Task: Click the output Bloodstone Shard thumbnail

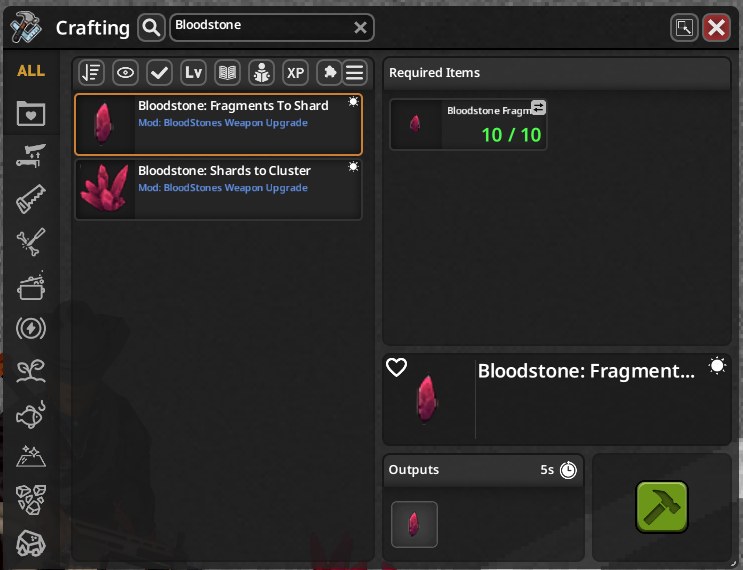Action: click(414, 524)
